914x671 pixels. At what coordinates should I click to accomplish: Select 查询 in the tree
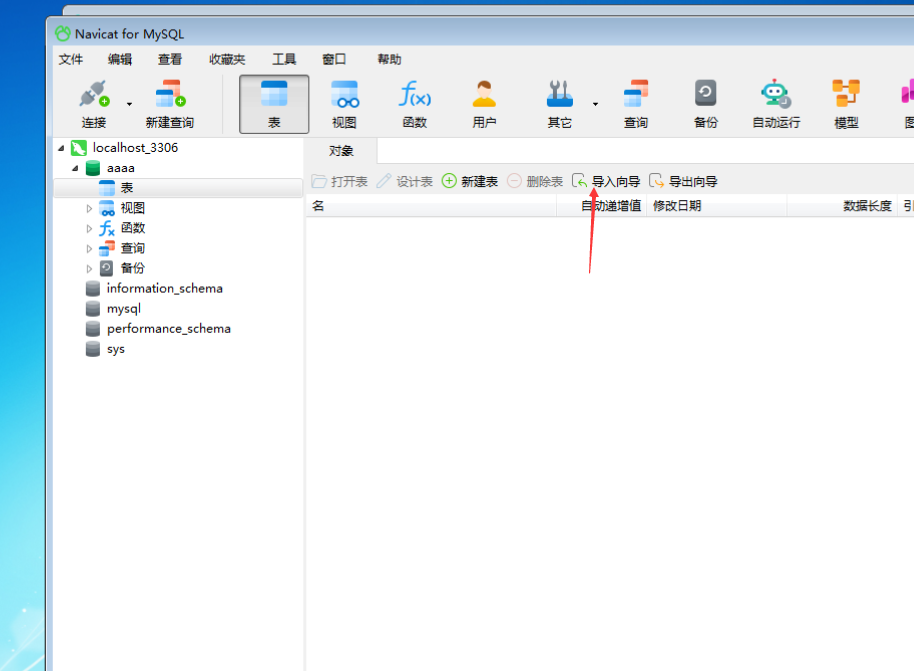[132, 248]
